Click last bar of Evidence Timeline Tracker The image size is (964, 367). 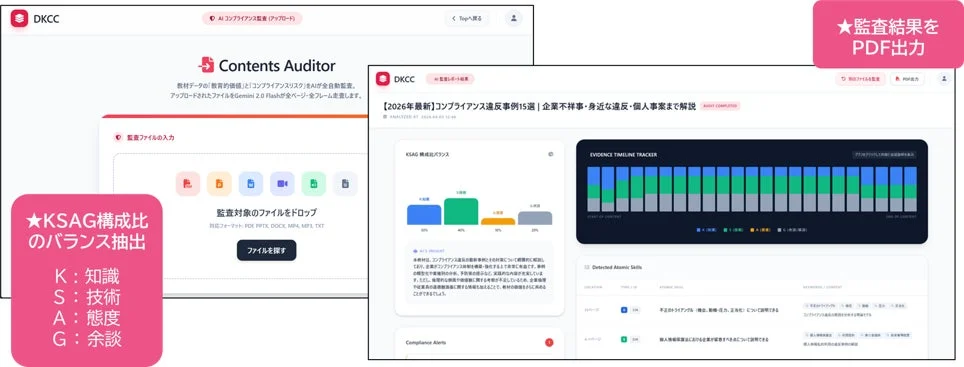[x=911, y=189]
